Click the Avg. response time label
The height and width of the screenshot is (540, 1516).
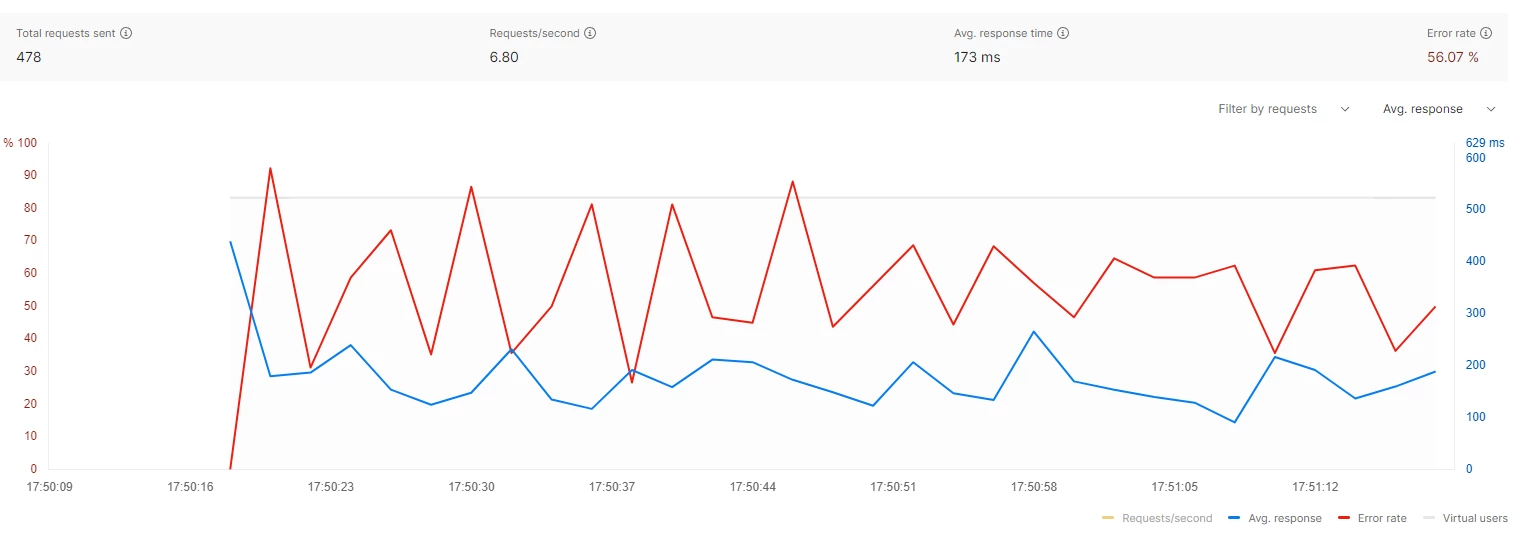point(1003,33)
